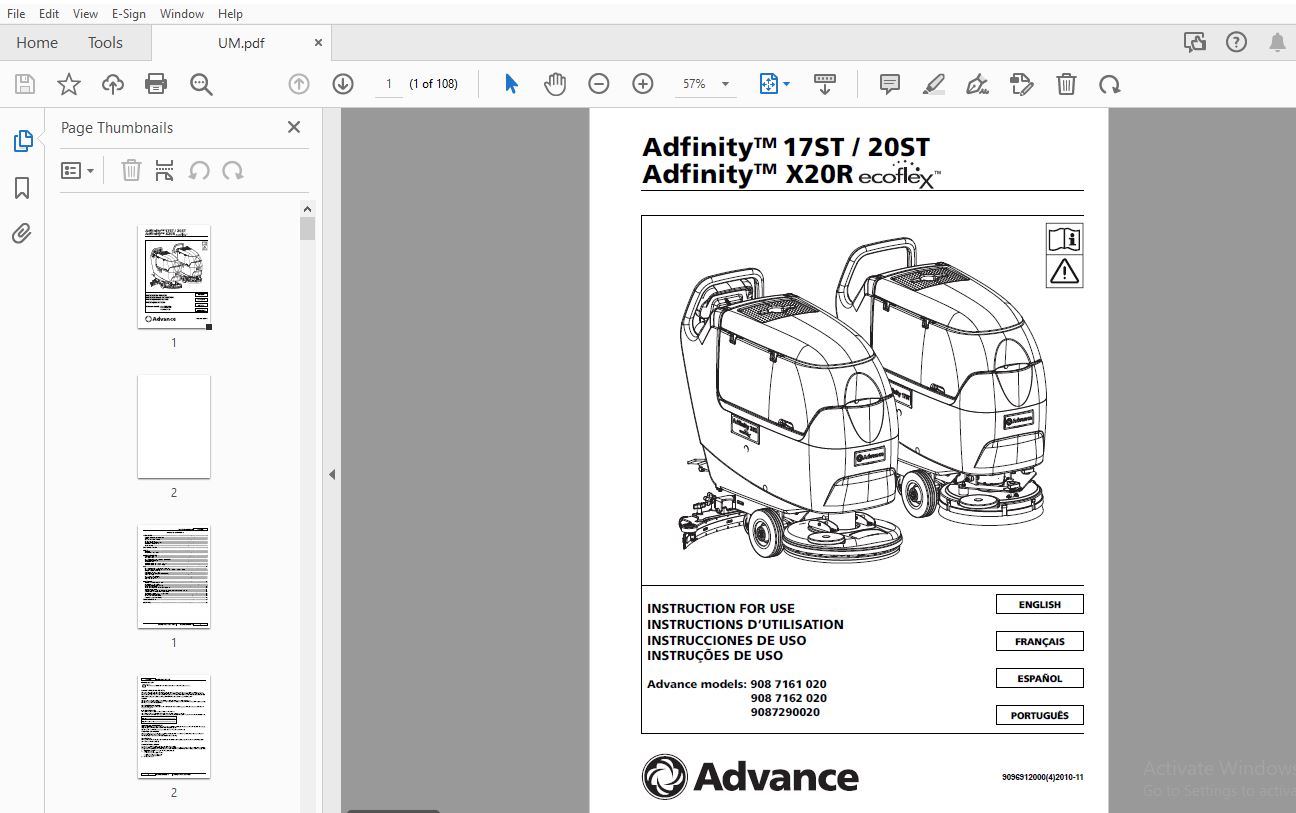Switch to the Tools tab
The height and width of the screenshot is (813, 1296).
pyautogui.click(x=105, y=42)
